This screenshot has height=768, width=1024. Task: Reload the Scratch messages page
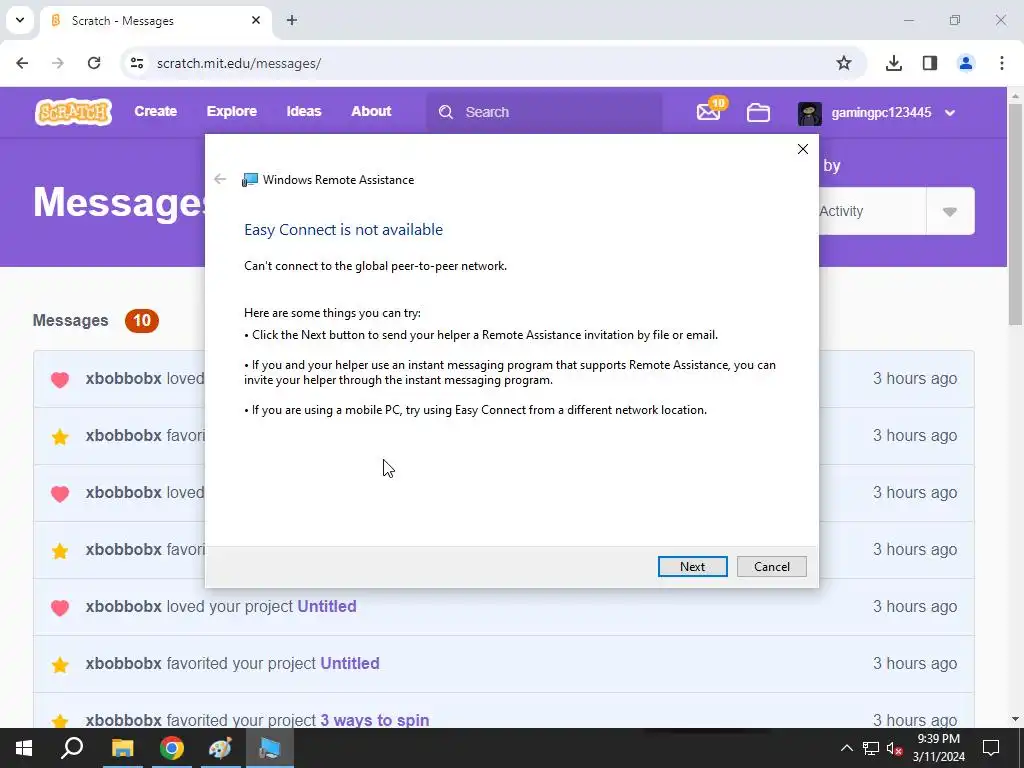[x=94, y=63]
